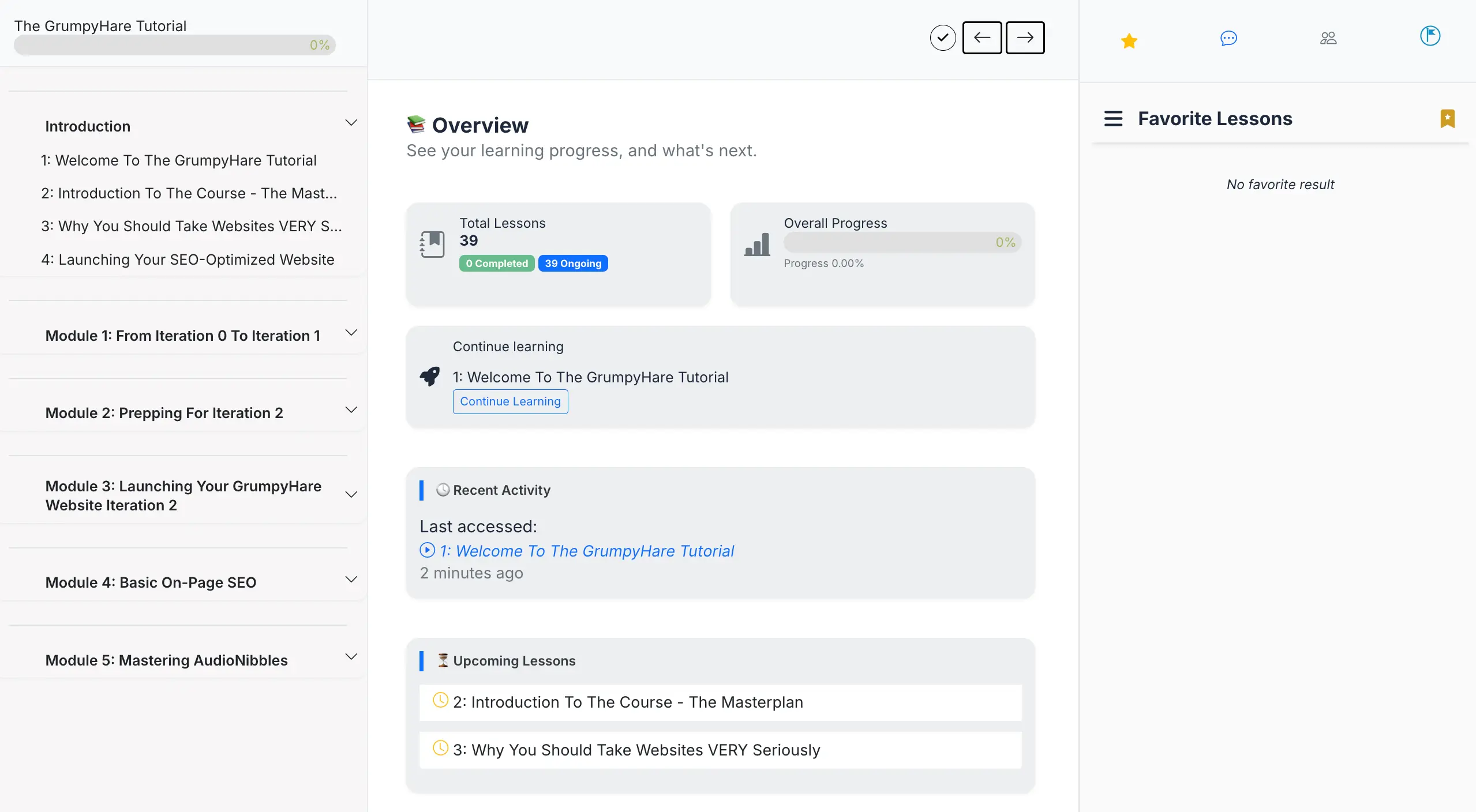Image resolution: width=1476 pixels, height=812 pixels.
Task: Click the rocket icon in Continue learning
Action: (429, 376)
